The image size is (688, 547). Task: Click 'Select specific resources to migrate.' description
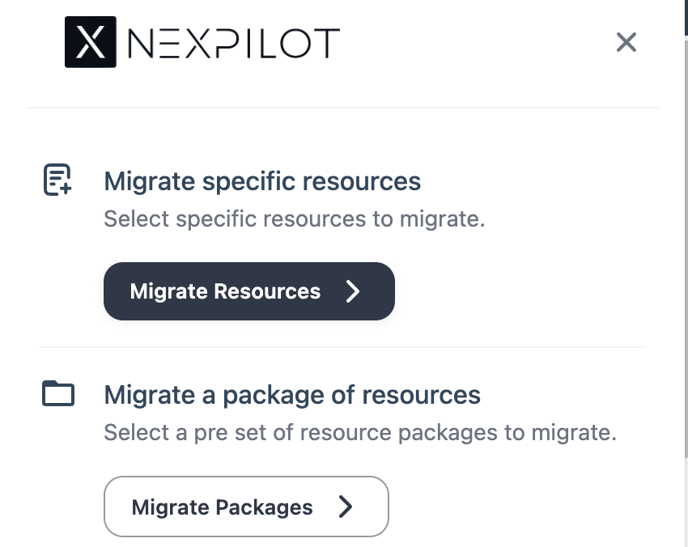point(294,218)
